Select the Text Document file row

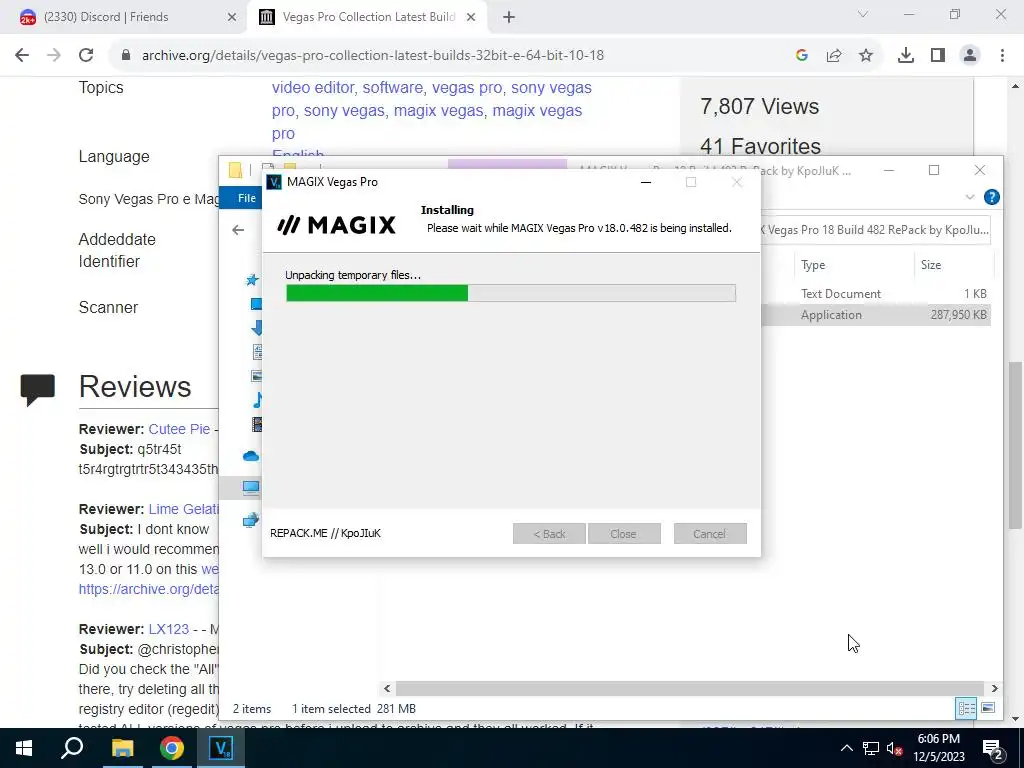(875, 294)
